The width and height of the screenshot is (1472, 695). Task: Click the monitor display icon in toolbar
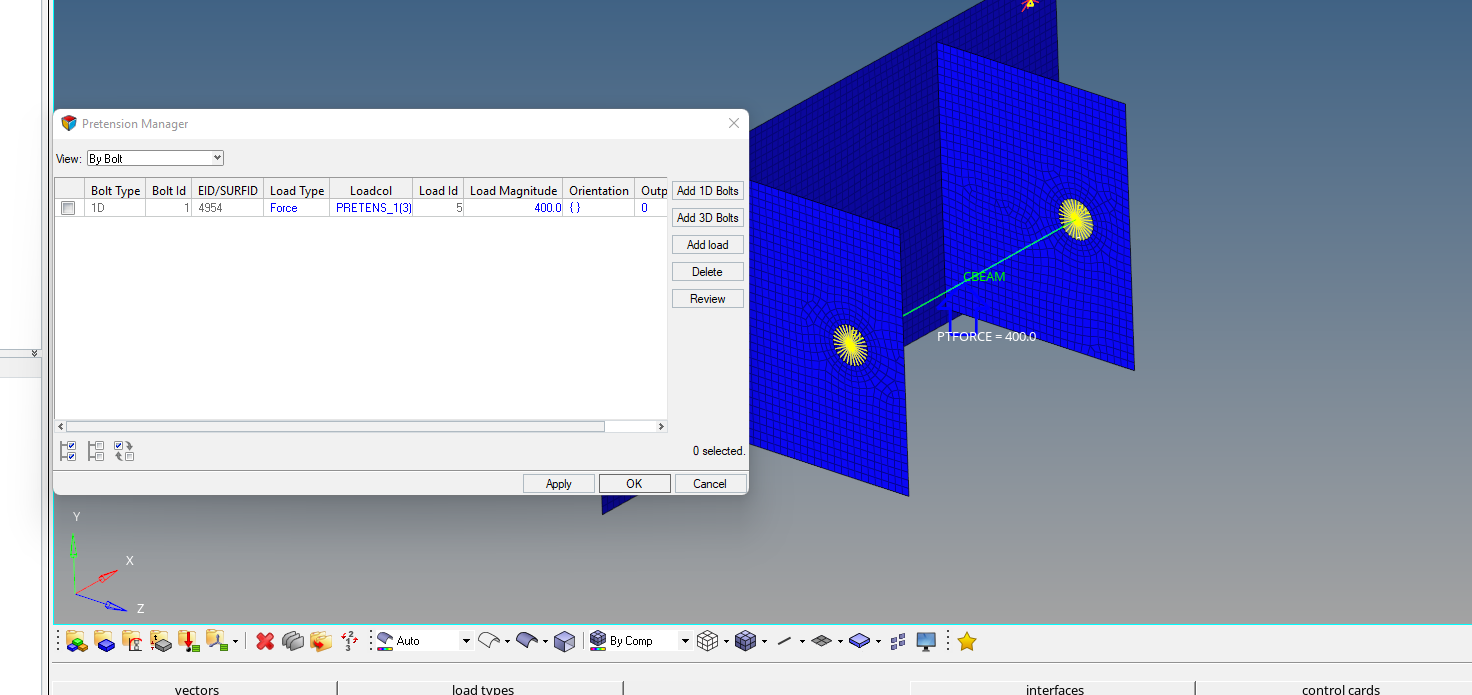(926, 641)
